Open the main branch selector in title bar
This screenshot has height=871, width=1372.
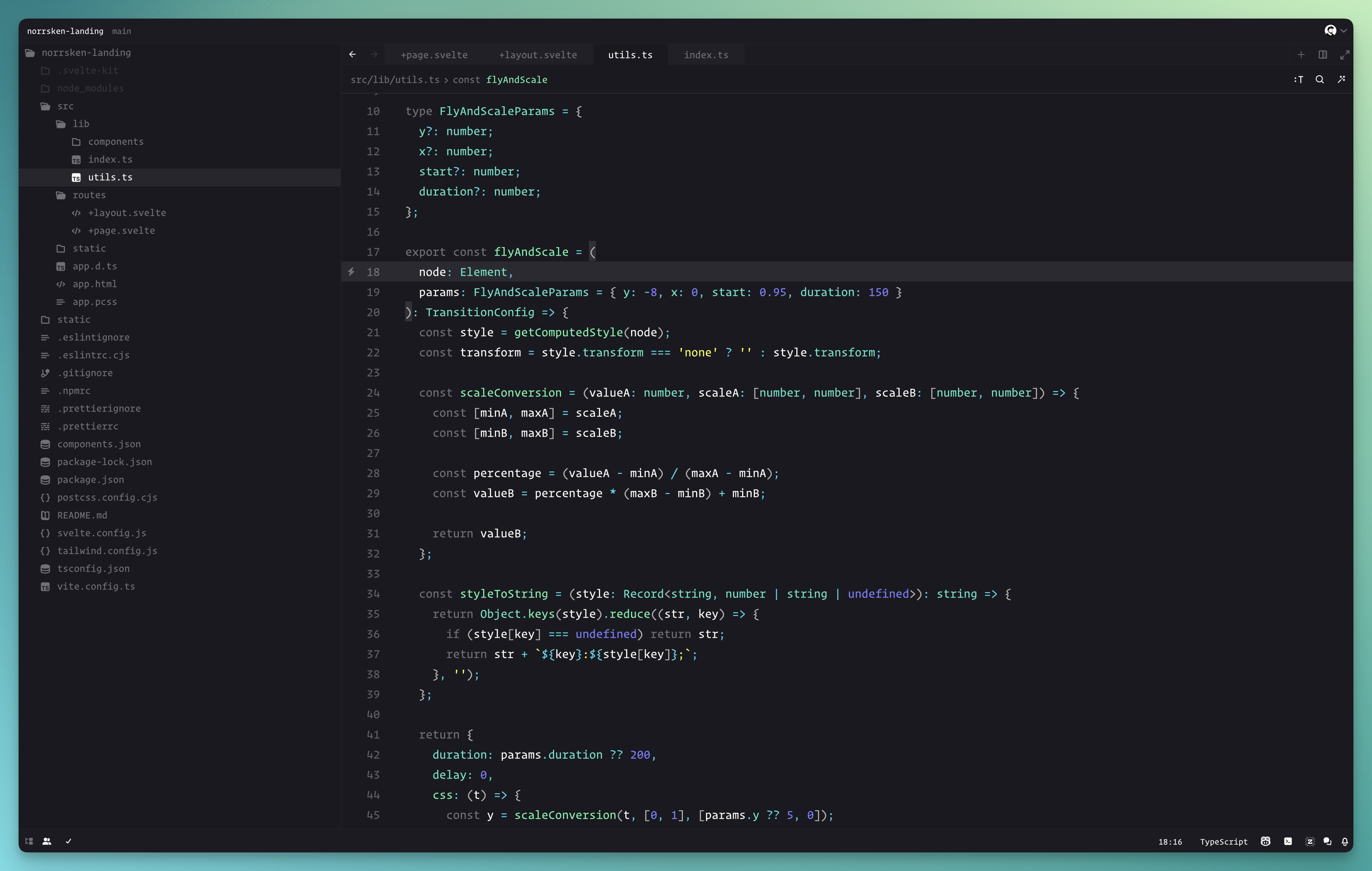coord(121,31)
